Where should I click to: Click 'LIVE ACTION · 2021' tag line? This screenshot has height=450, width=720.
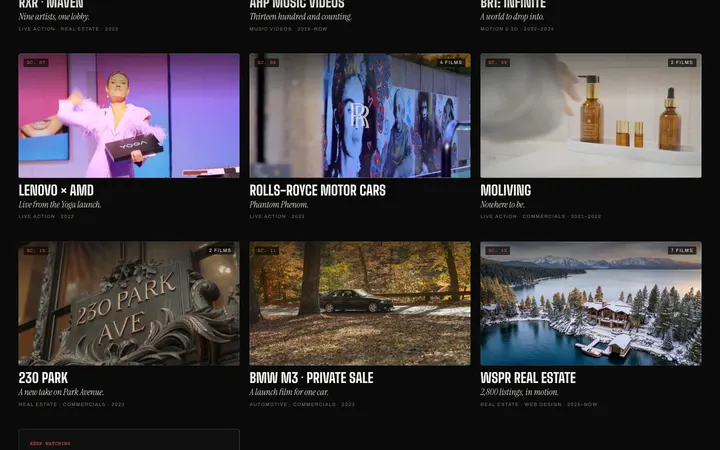[x=277, y=216]
